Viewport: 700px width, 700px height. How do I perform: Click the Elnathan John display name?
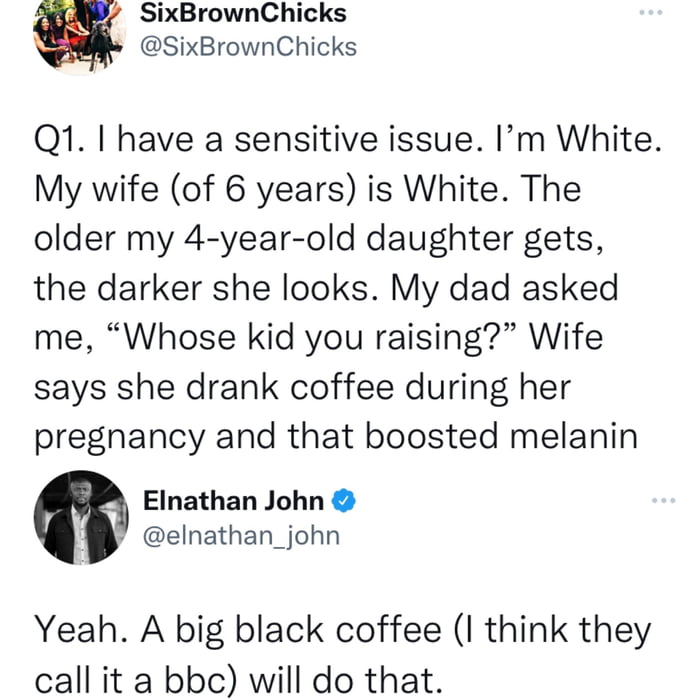point(234,500)
